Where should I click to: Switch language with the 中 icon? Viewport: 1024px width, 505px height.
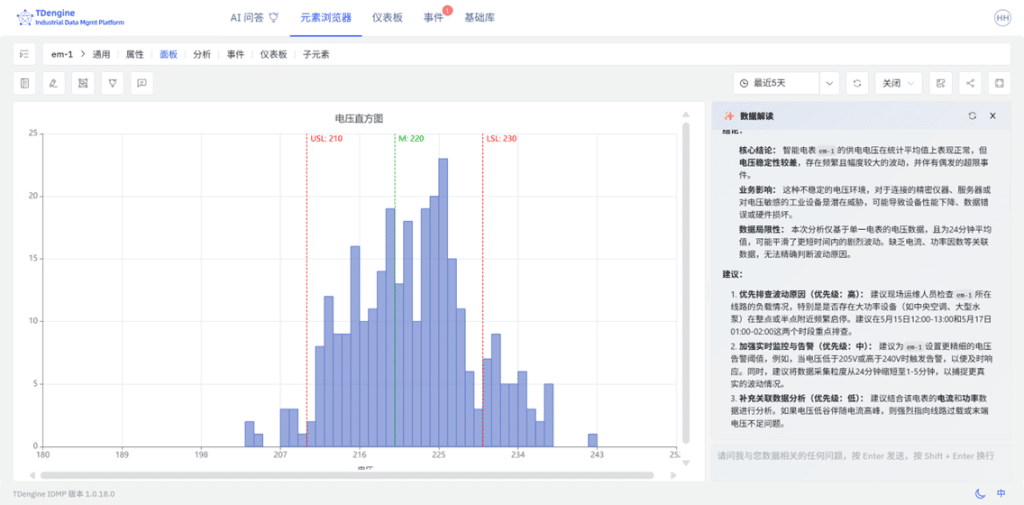(x=1001, y=493)
